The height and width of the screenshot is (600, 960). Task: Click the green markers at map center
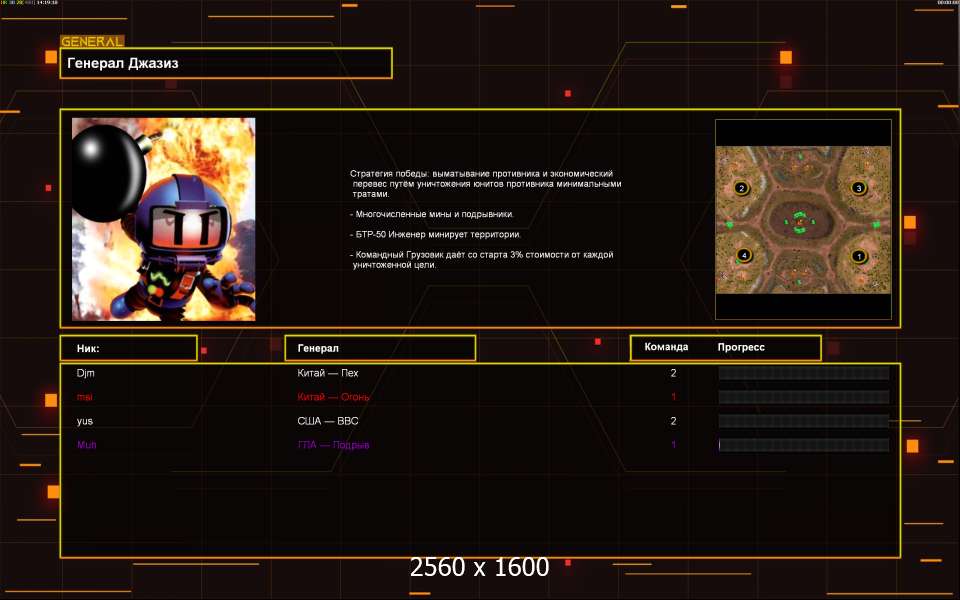[799, 222]
